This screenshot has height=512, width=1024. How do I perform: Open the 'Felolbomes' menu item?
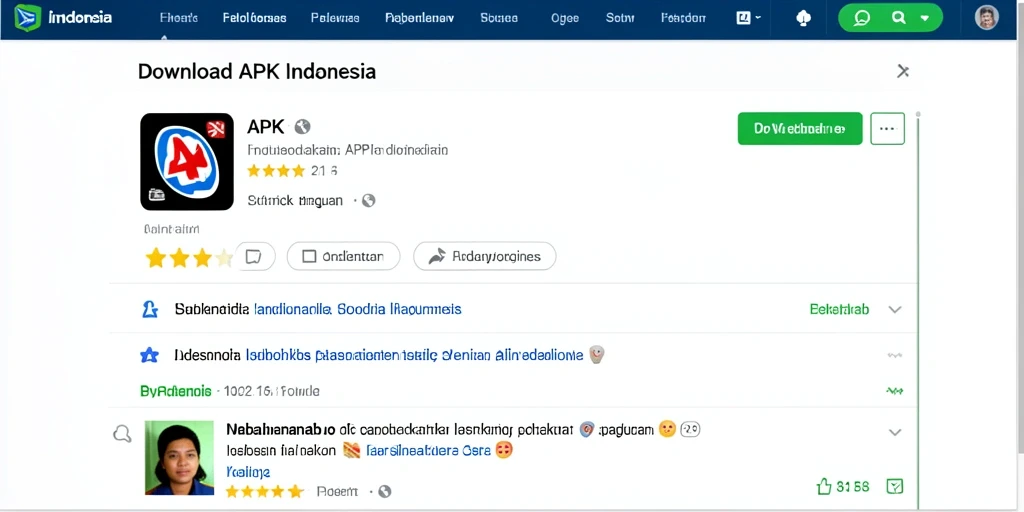click(254, 18)
